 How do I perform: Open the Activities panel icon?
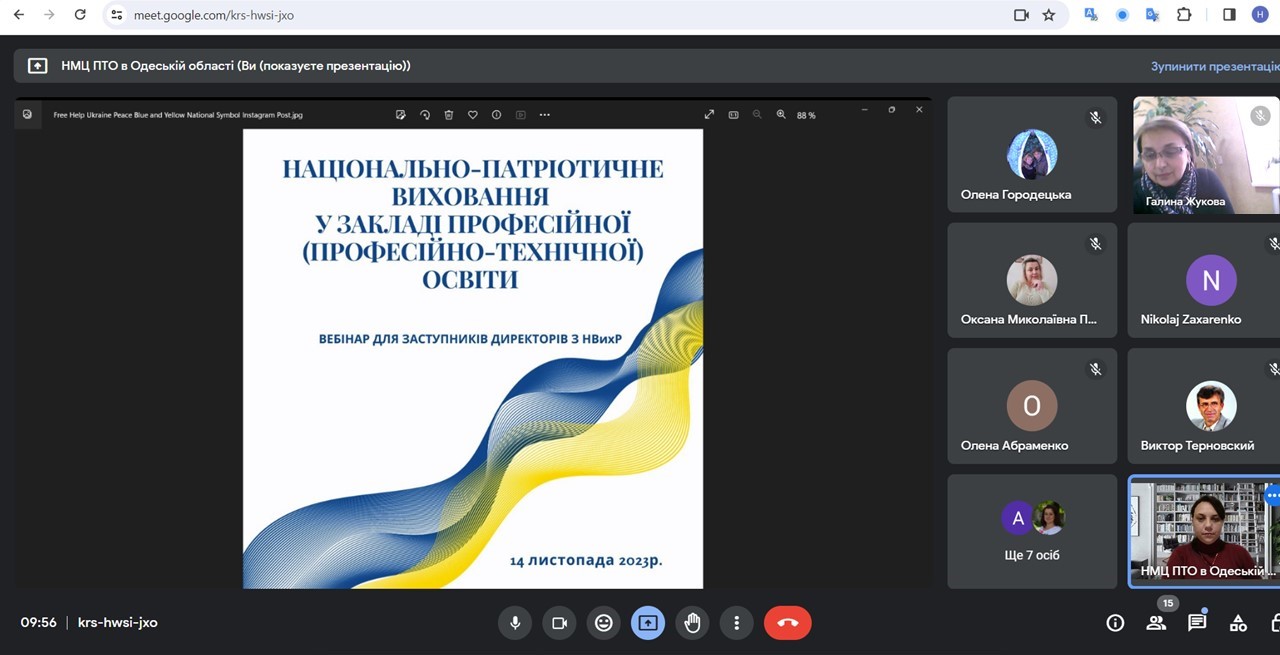click(1238, 623)
